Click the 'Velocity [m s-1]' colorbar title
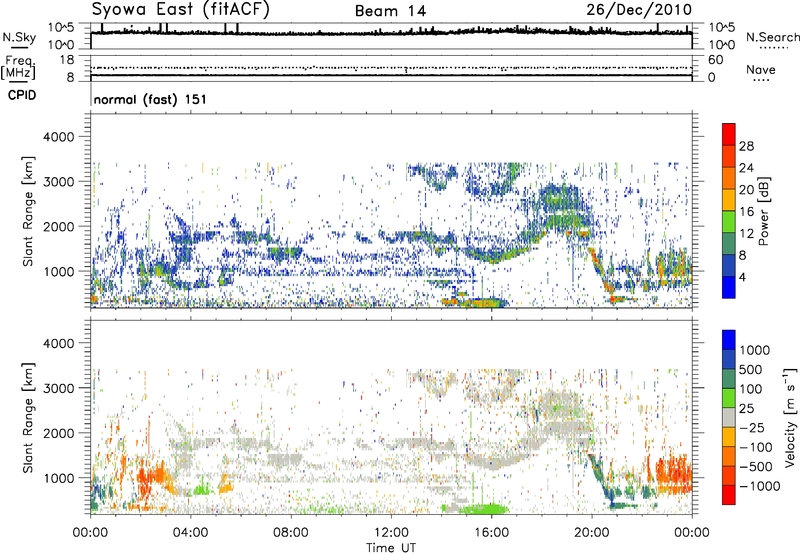The width and height of the screenshot is (800, 554). coord(790,417)
